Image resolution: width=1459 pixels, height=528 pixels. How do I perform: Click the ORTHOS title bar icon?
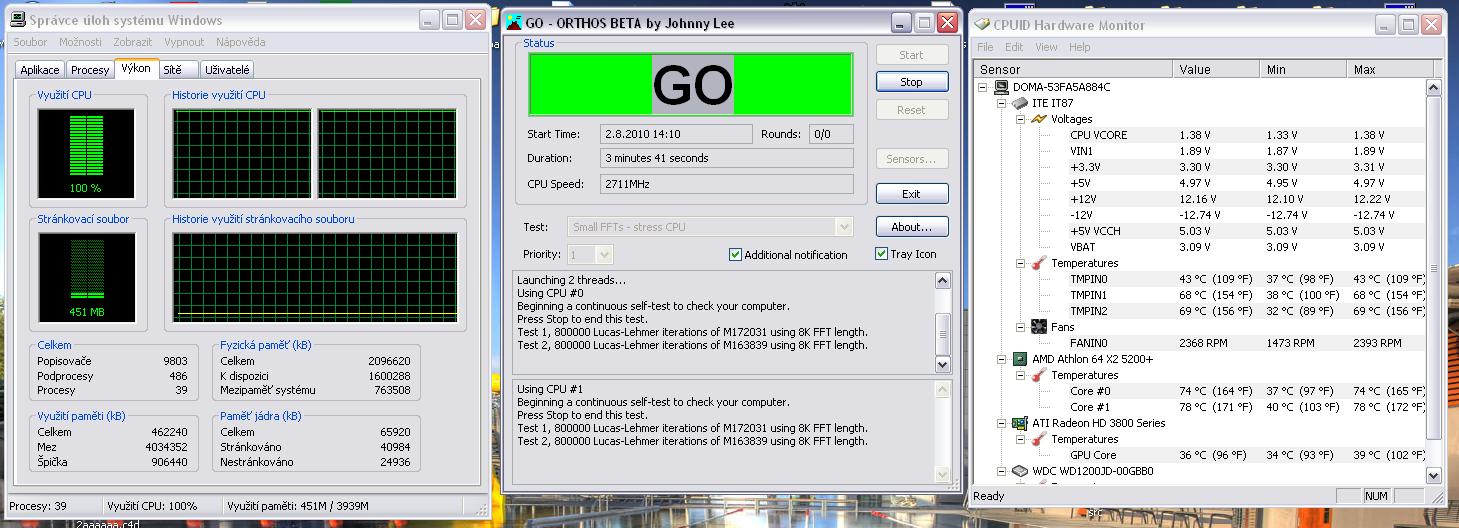tap(513, 23)
